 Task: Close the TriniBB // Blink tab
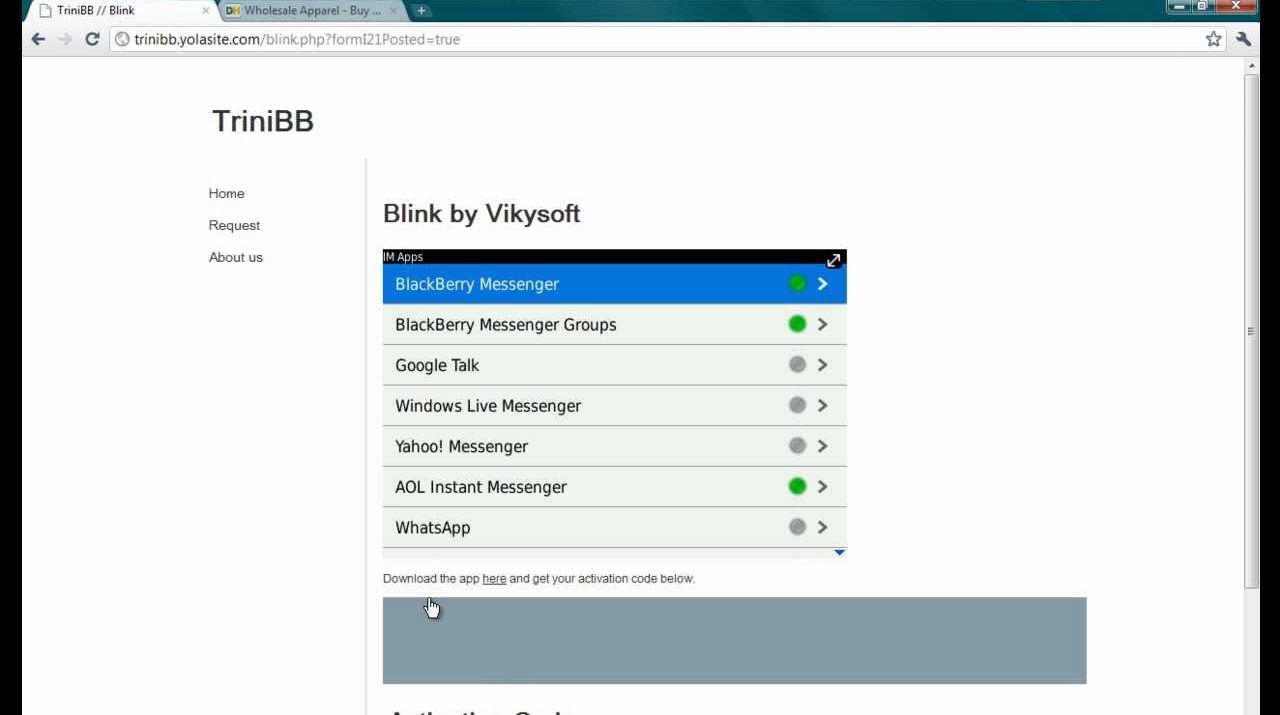click(x=206, y=10)
